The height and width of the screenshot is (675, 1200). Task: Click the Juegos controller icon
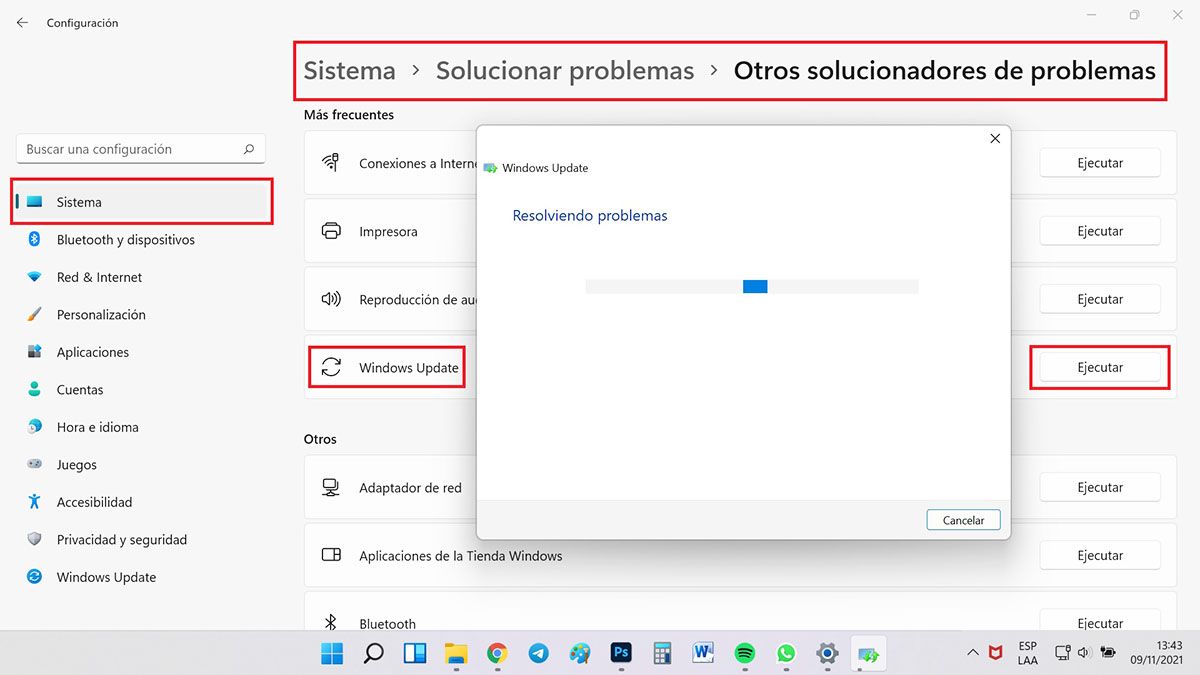pyautogui.click(x=35, y=465)
